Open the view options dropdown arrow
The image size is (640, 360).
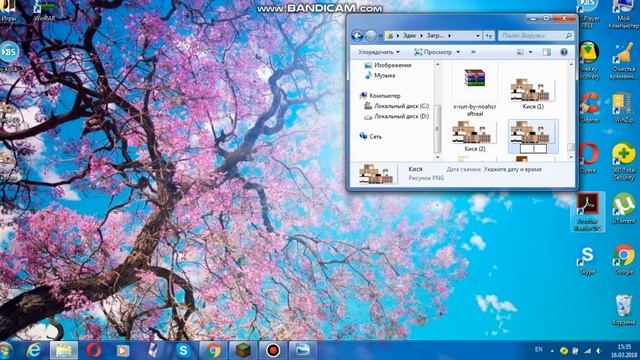tap(530, 52)
